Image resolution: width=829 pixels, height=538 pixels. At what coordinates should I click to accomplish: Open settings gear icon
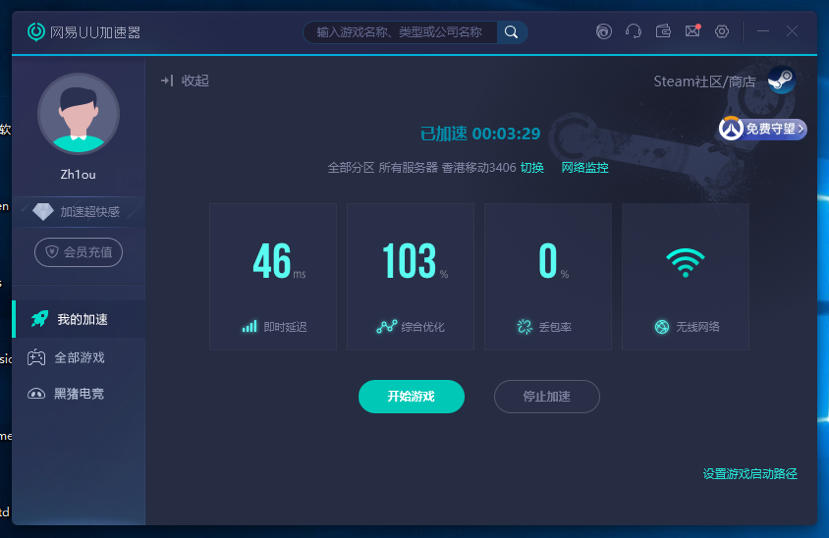[722, 32]
